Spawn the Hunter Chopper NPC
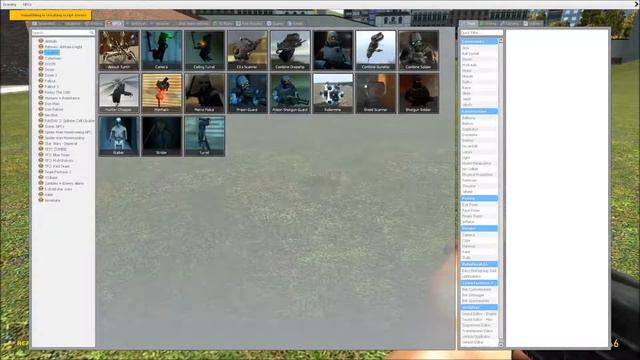This screenshot has height=360, width=640. (x=119, y=93)
